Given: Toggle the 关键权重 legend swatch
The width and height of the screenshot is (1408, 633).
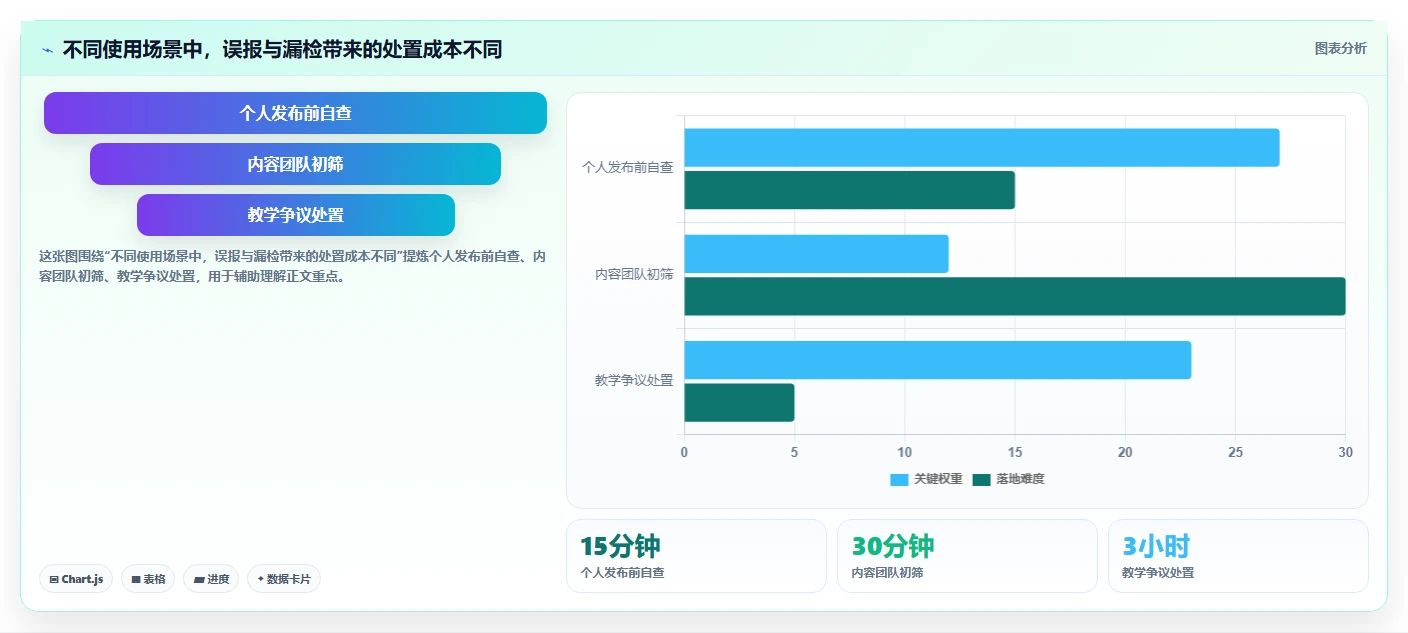Looking at the screenshot, I should [899, 480].
